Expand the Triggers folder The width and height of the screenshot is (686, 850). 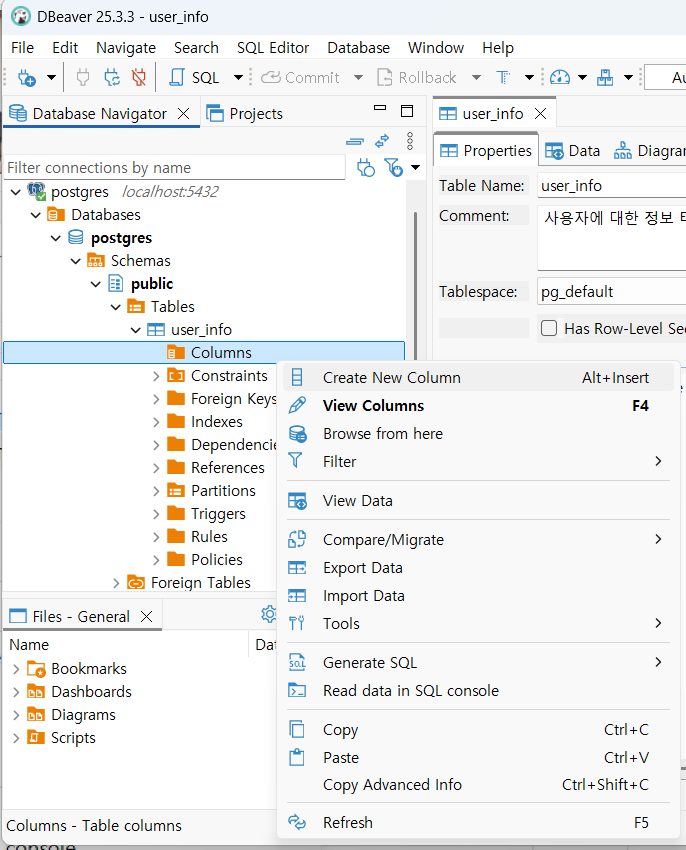pos(156,514)
